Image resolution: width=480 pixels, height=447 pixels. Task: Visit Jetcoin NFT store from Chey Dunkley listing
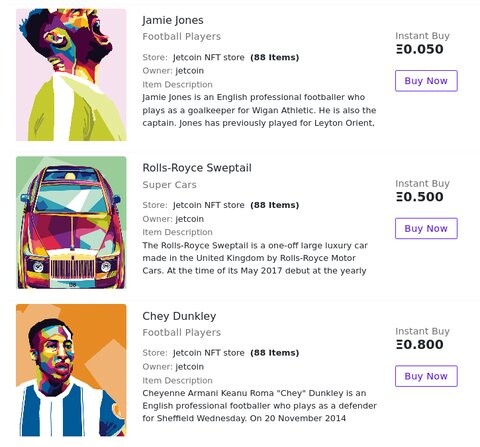point(209,353)
